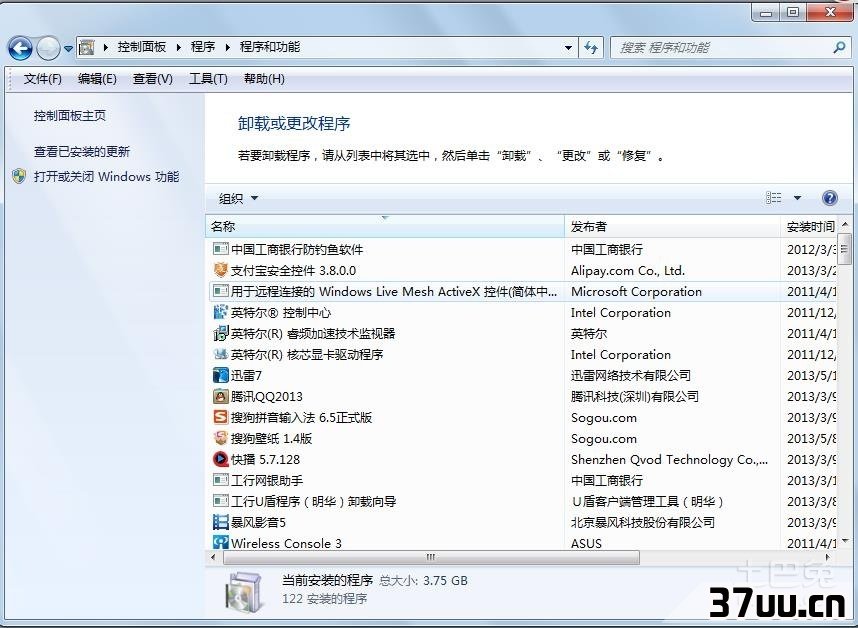This screenshot has height=628, width=858.
Task: Select the 迅雷7 program icon
Action: [x=221, y=375]
